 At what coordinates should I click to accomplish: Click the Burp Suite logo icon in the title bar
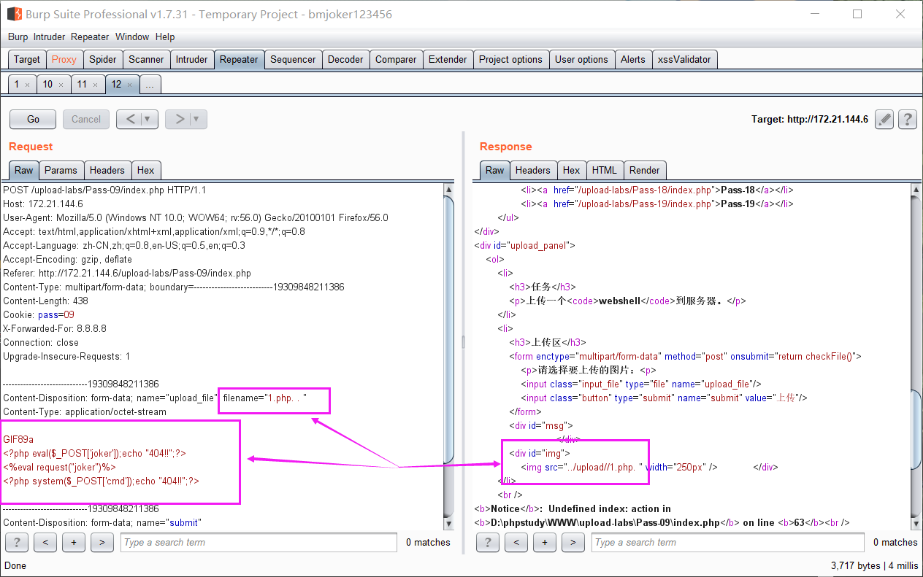14,14
